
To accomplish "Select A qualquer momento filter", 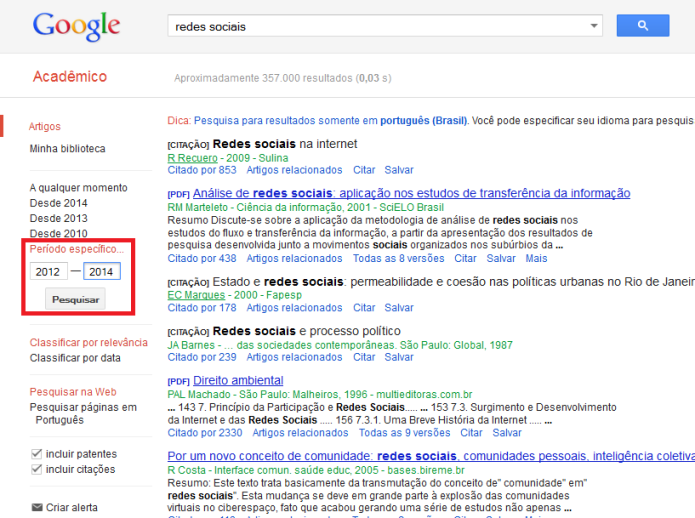I will 78,187.
